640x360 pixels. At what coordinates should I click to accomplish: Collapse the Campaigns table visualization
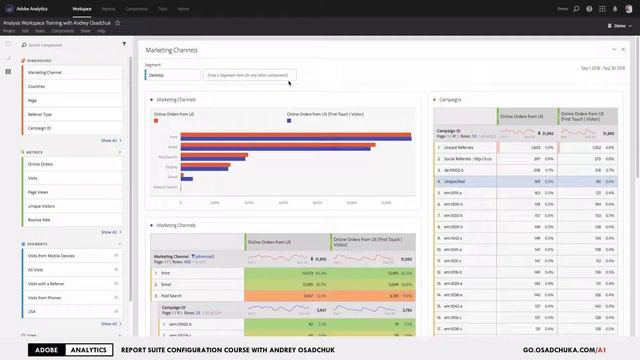click(434, 100)
